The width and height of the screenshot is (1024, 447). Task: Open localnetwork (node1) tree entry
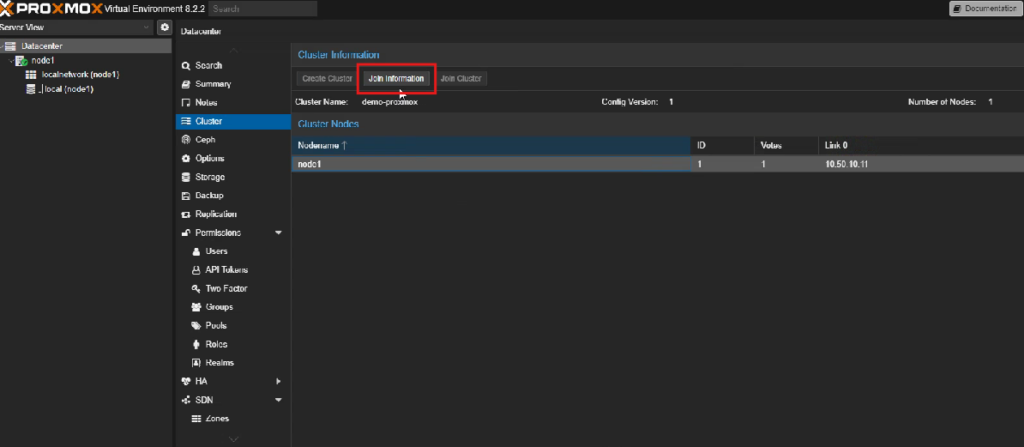coord(80,74)
